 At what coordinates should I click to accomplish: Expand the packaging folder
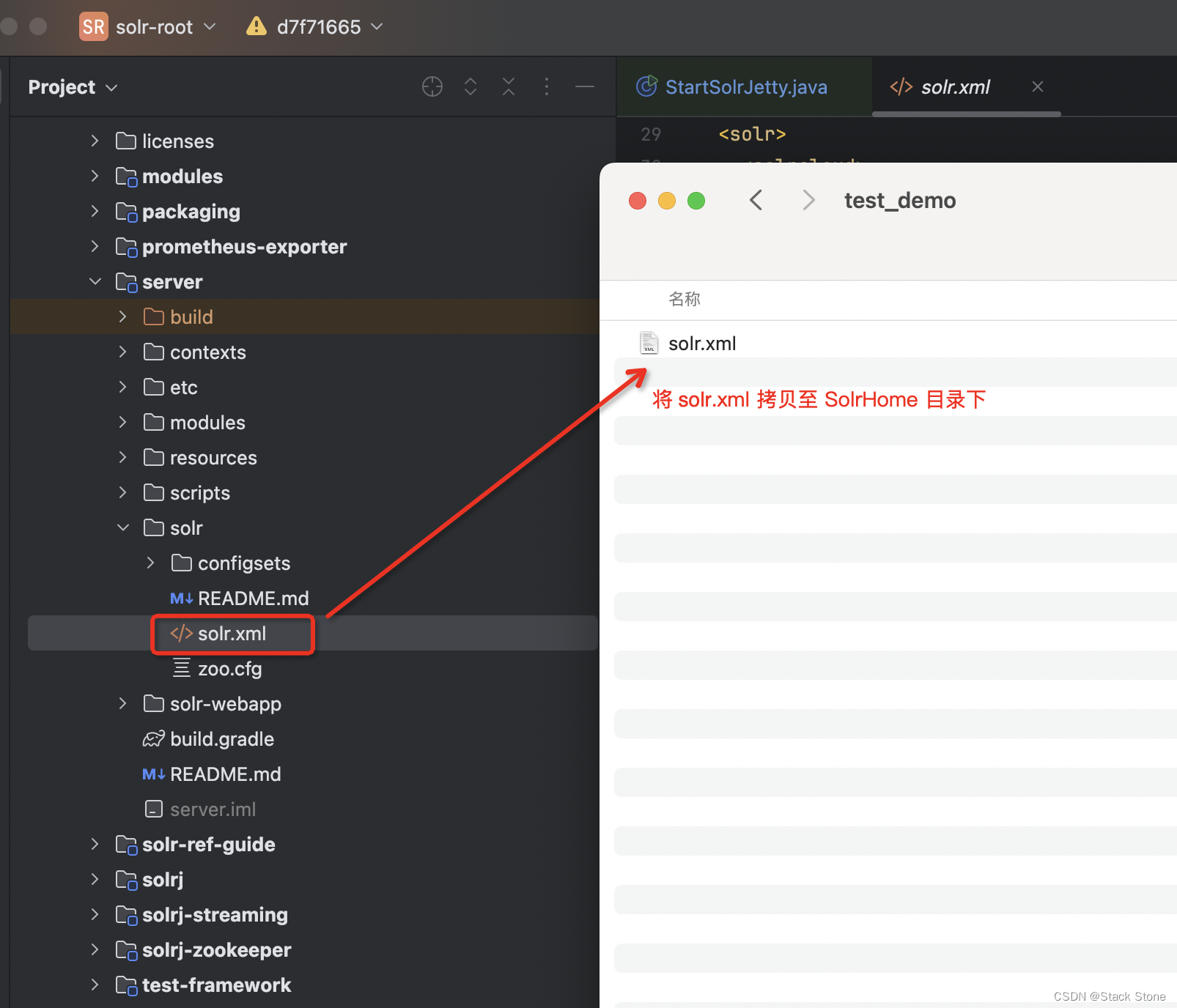click(95, 211)
